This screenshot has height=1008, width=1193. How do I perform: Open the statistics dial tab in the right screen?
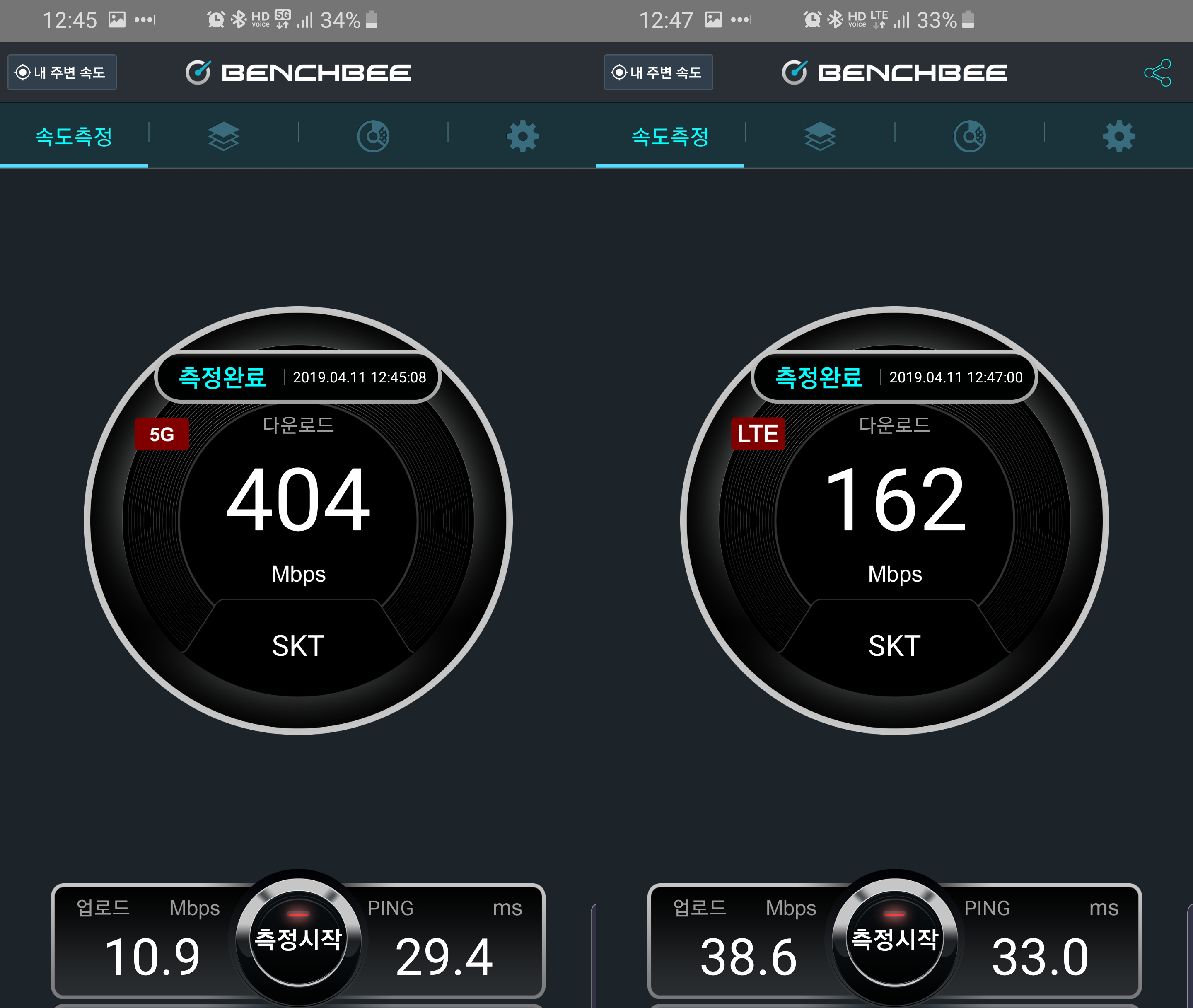(970, 136)
